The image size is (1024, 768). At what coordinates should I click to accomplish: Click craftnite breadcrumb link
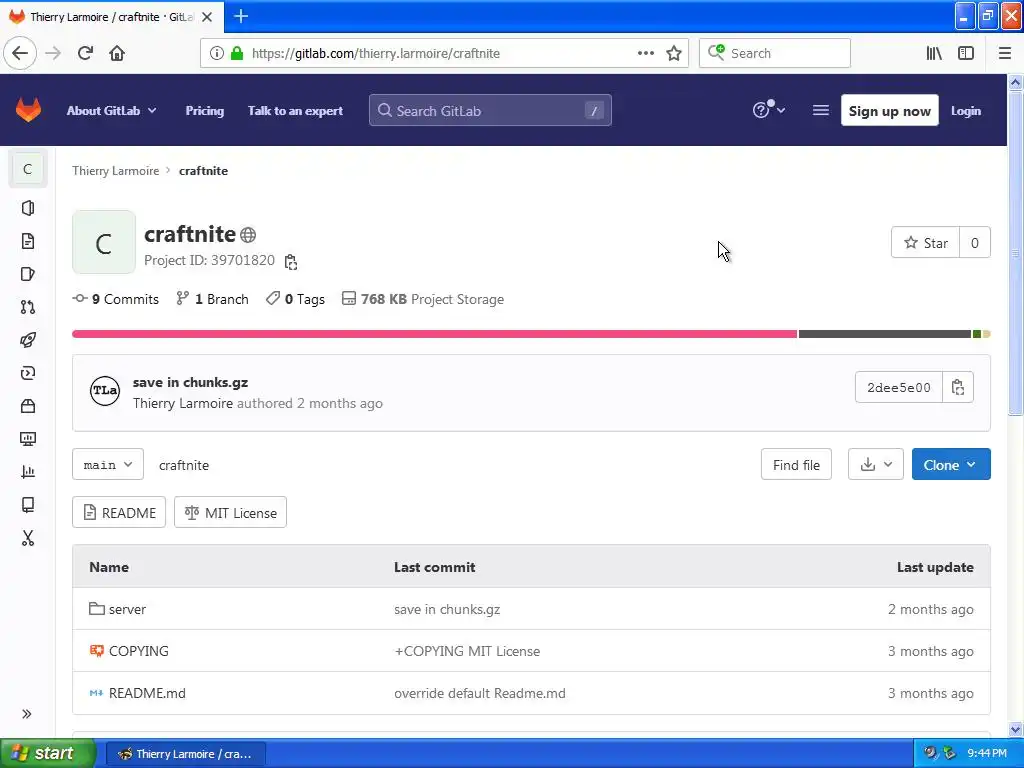(203, 170)
